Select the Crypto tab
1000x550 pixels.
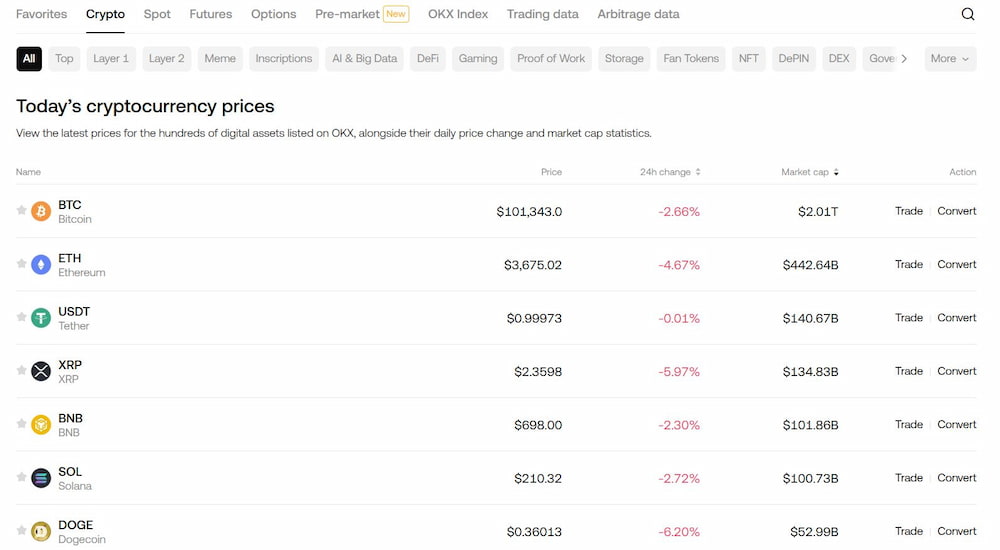(105, 14)
